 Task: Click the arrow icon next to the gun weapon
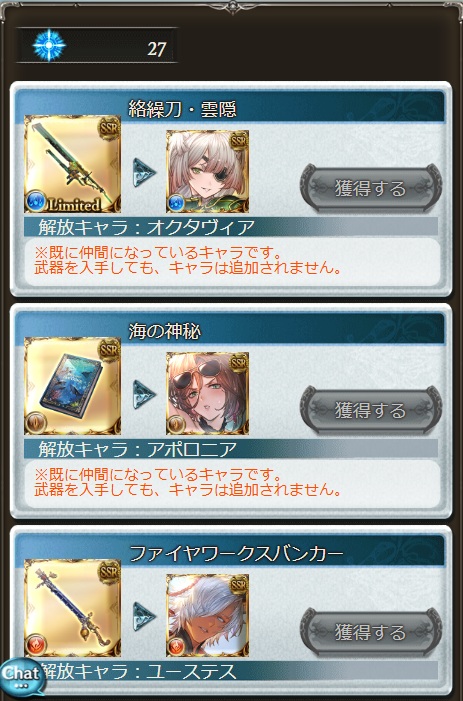click(x=144, y=617)
